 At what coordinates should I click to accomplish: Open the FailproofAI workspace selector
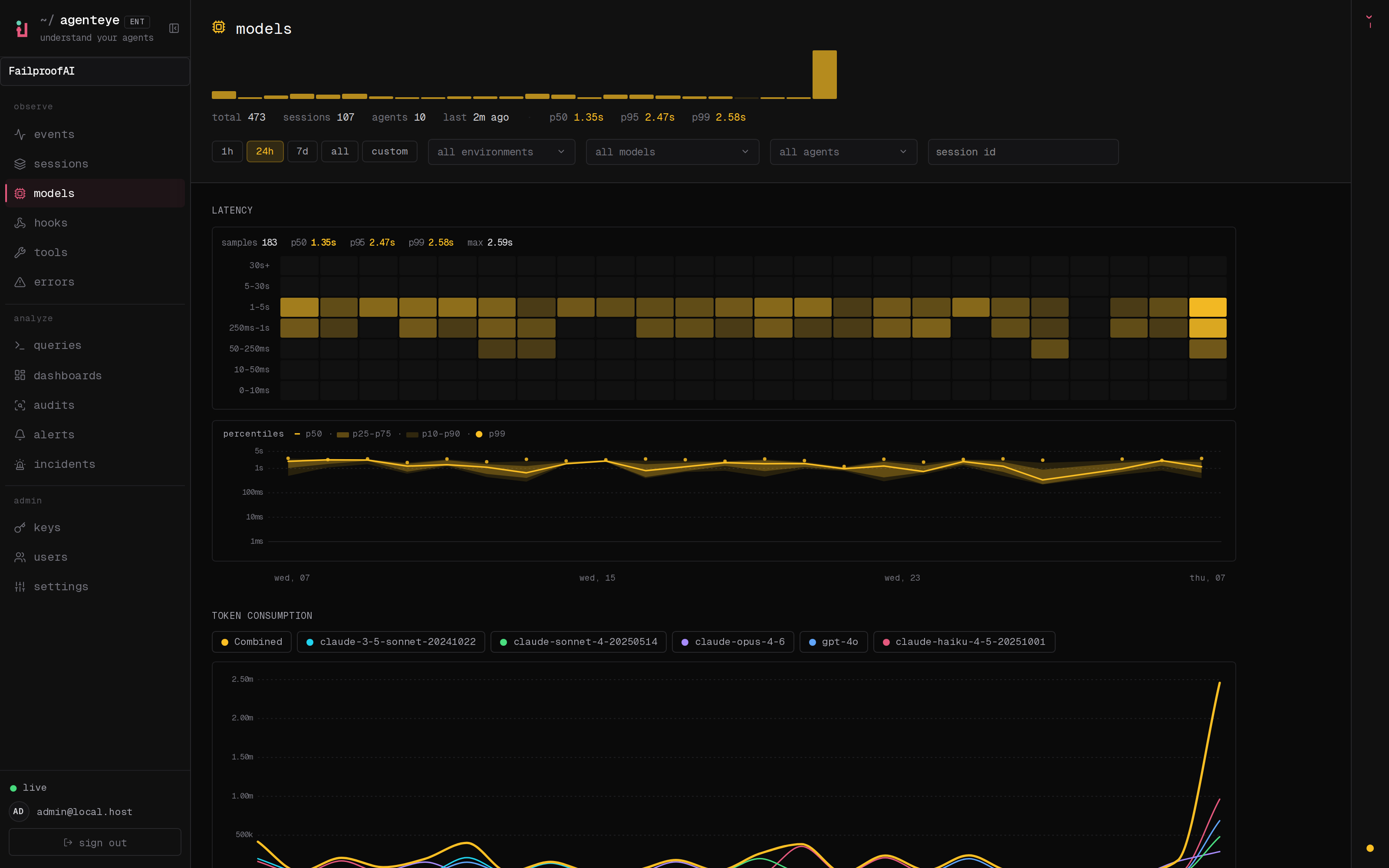95,71
